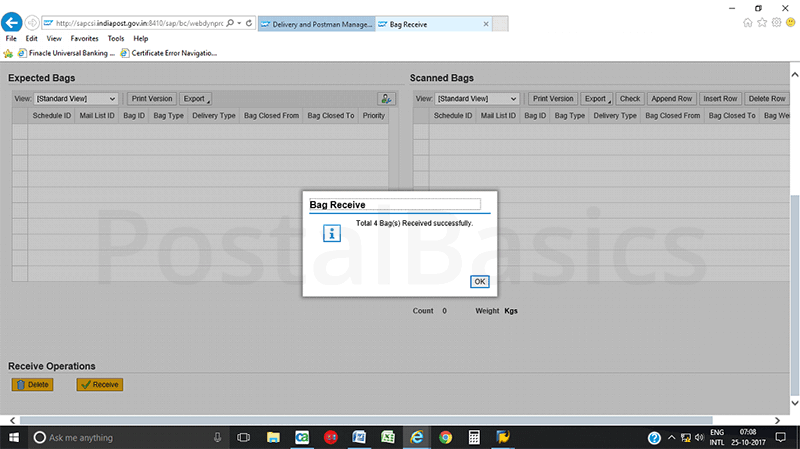Viewport: 800px width, 449px height.
Task: Click the Delete button under Receive Operations
Action: click(x=32, y=384)
